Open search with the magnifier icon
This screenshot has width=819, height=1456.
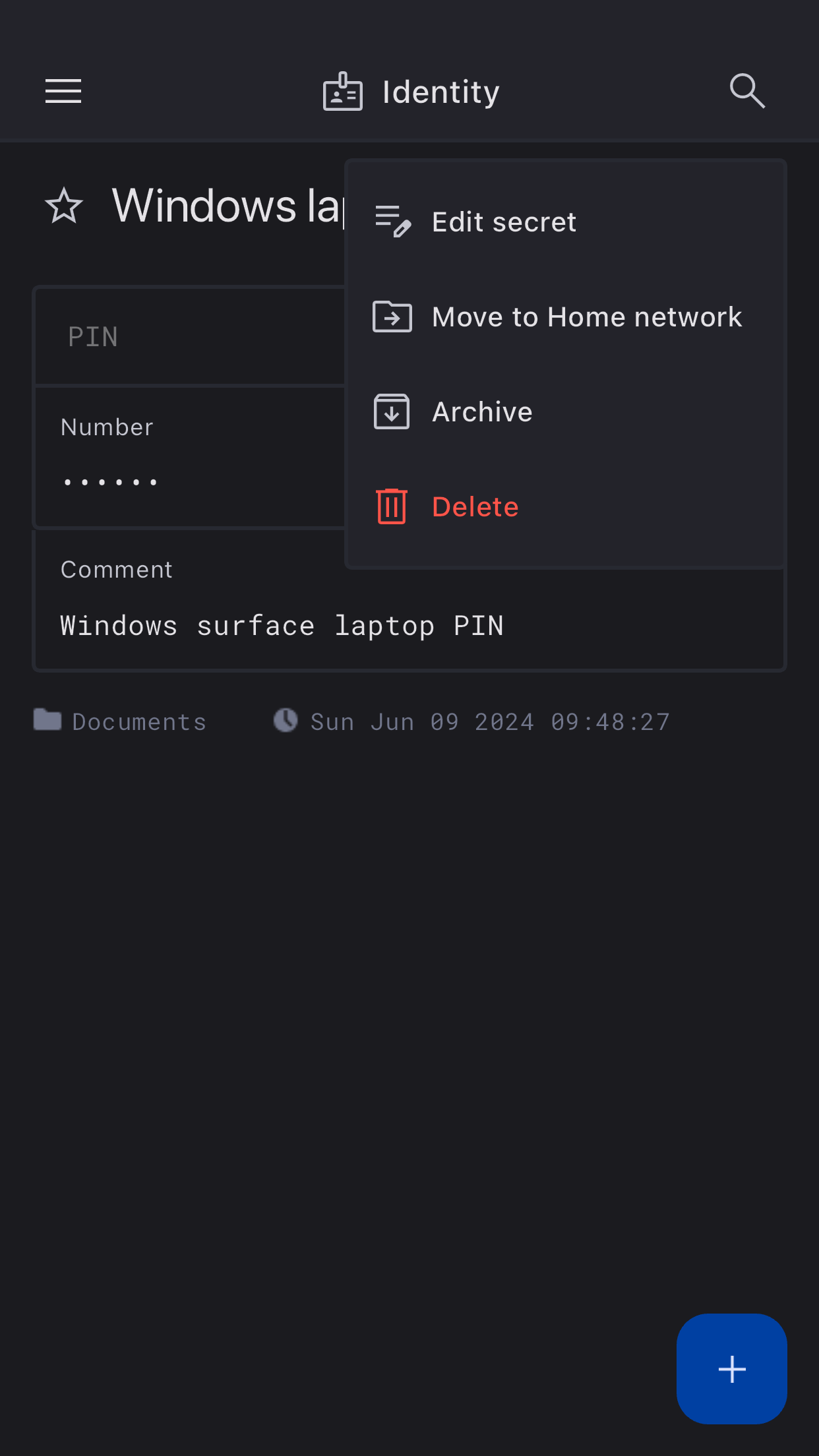pos(747,91)
